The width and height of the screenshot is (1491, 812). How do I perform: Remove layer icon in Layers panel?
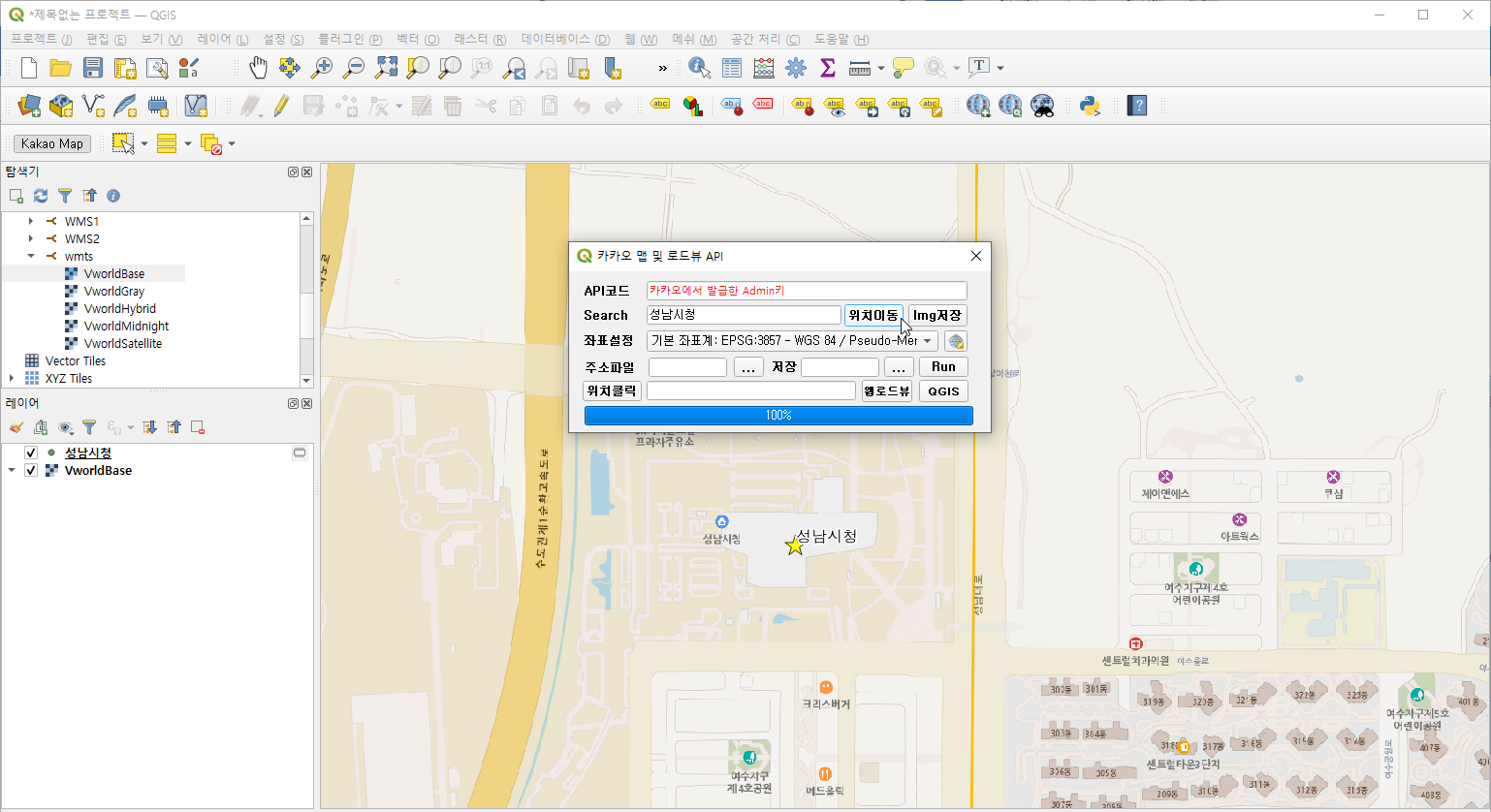coord(198,427)
